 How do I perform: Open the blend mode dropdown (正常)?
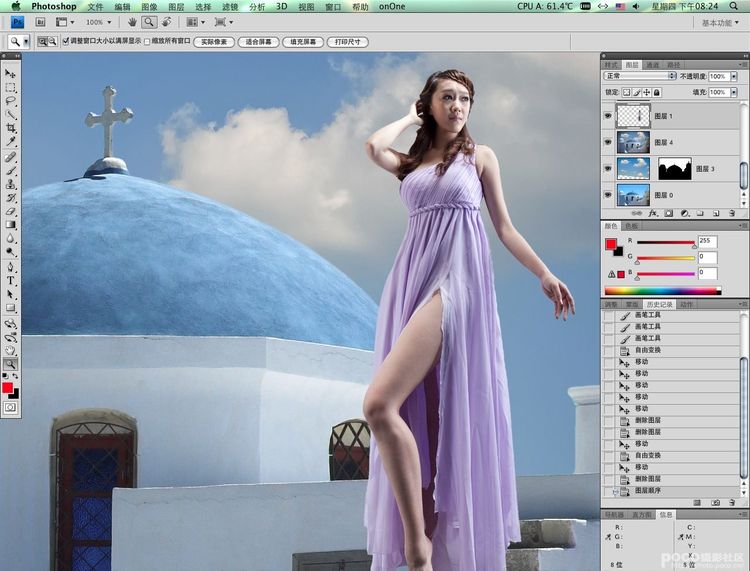point(640,76)
